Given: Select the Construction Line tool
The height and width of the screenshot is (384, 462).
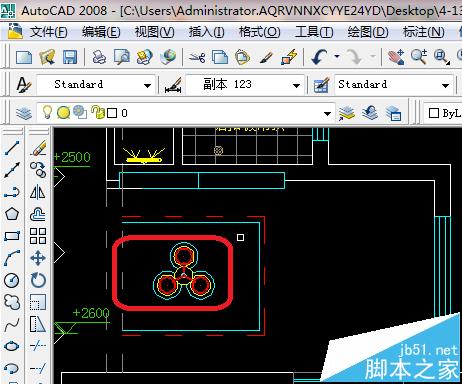Looking at the screenshot, I should coord(12,170).
